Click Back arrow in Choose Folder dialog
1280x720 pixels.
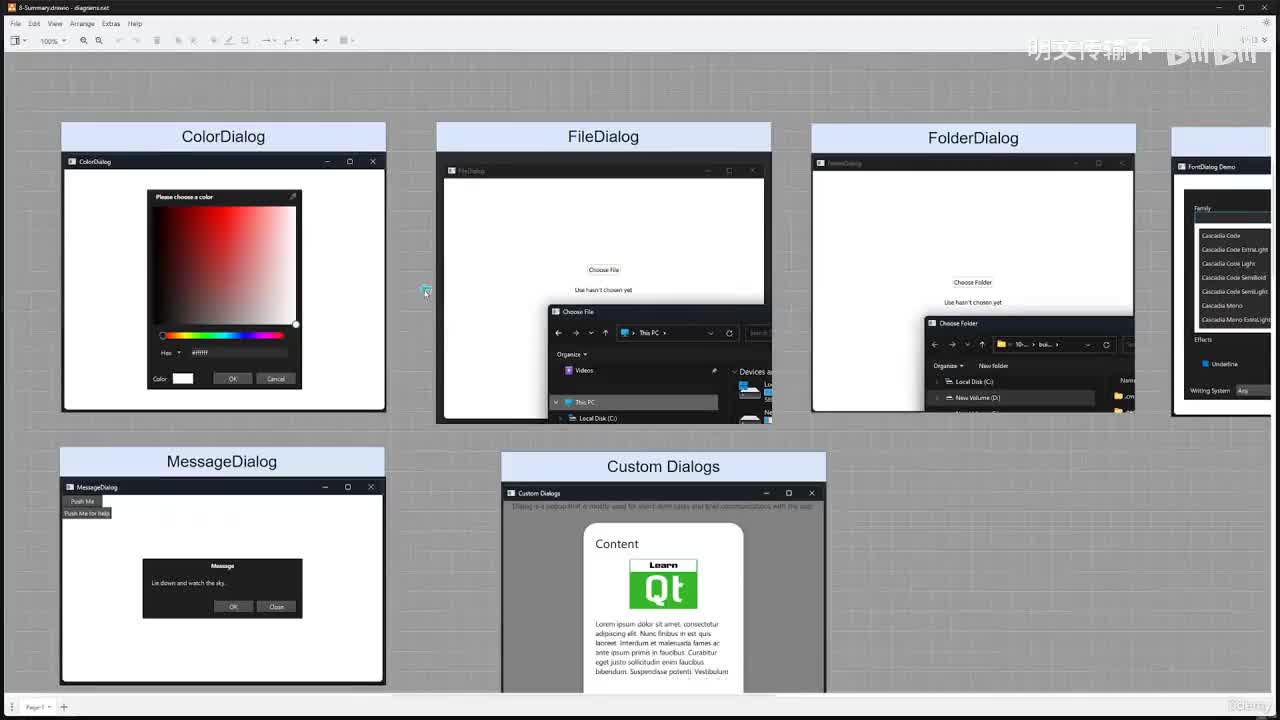point(935,344)
